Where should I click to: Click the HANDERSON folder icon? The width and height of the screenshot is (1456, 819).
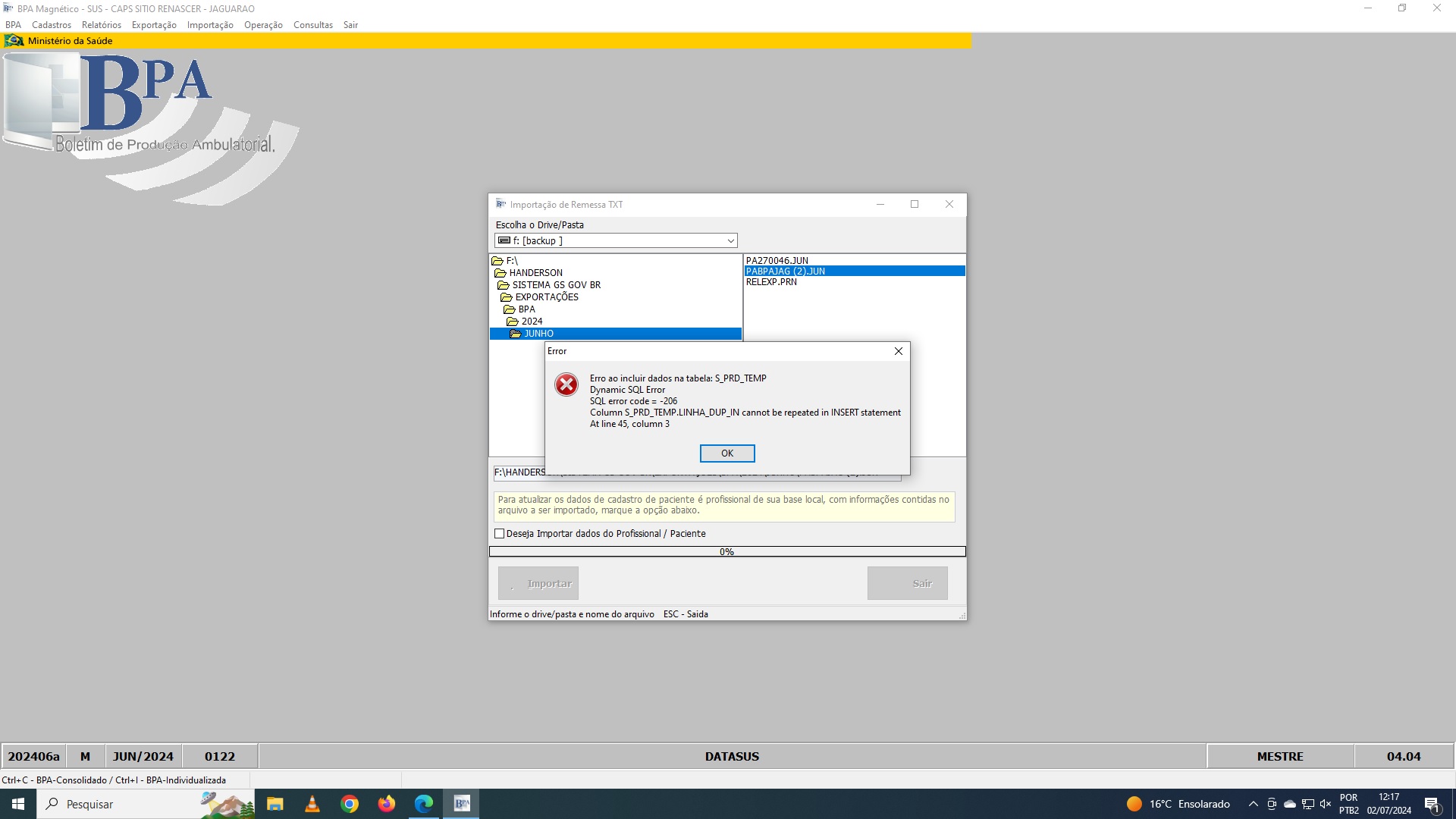[500, 273]
